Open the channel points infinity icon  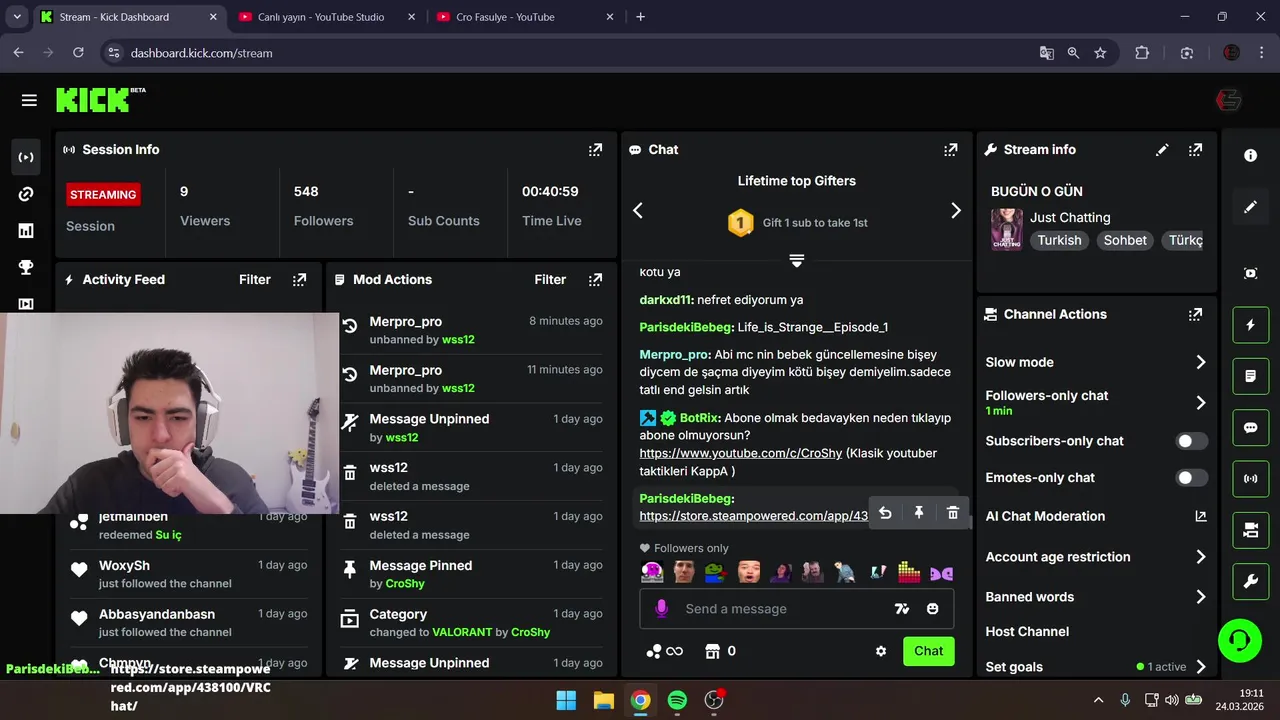(x=665, y=651)
